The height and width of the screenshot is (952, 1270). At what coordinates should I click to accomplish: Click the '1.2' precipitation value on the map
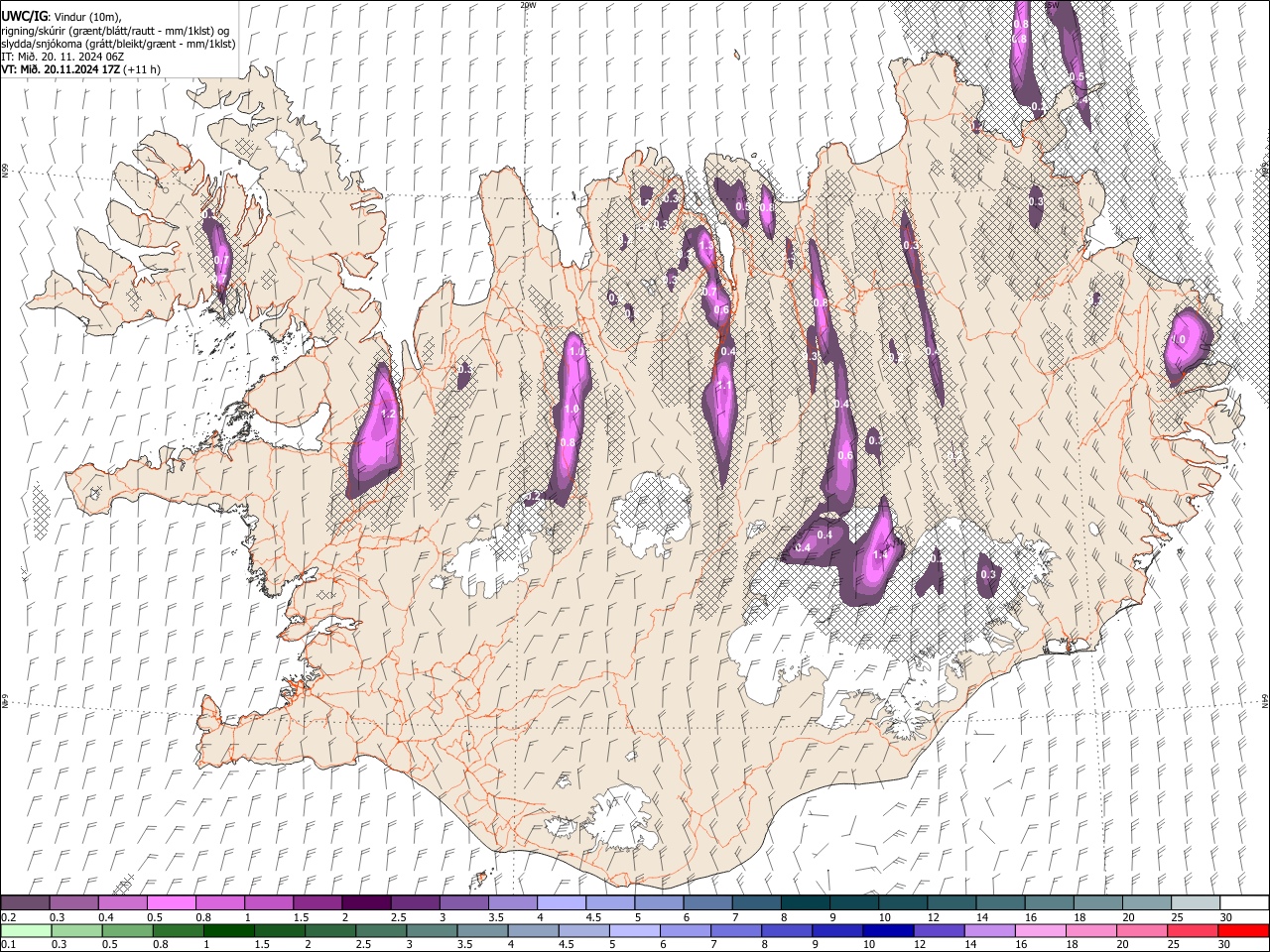[x=389, y=414]
